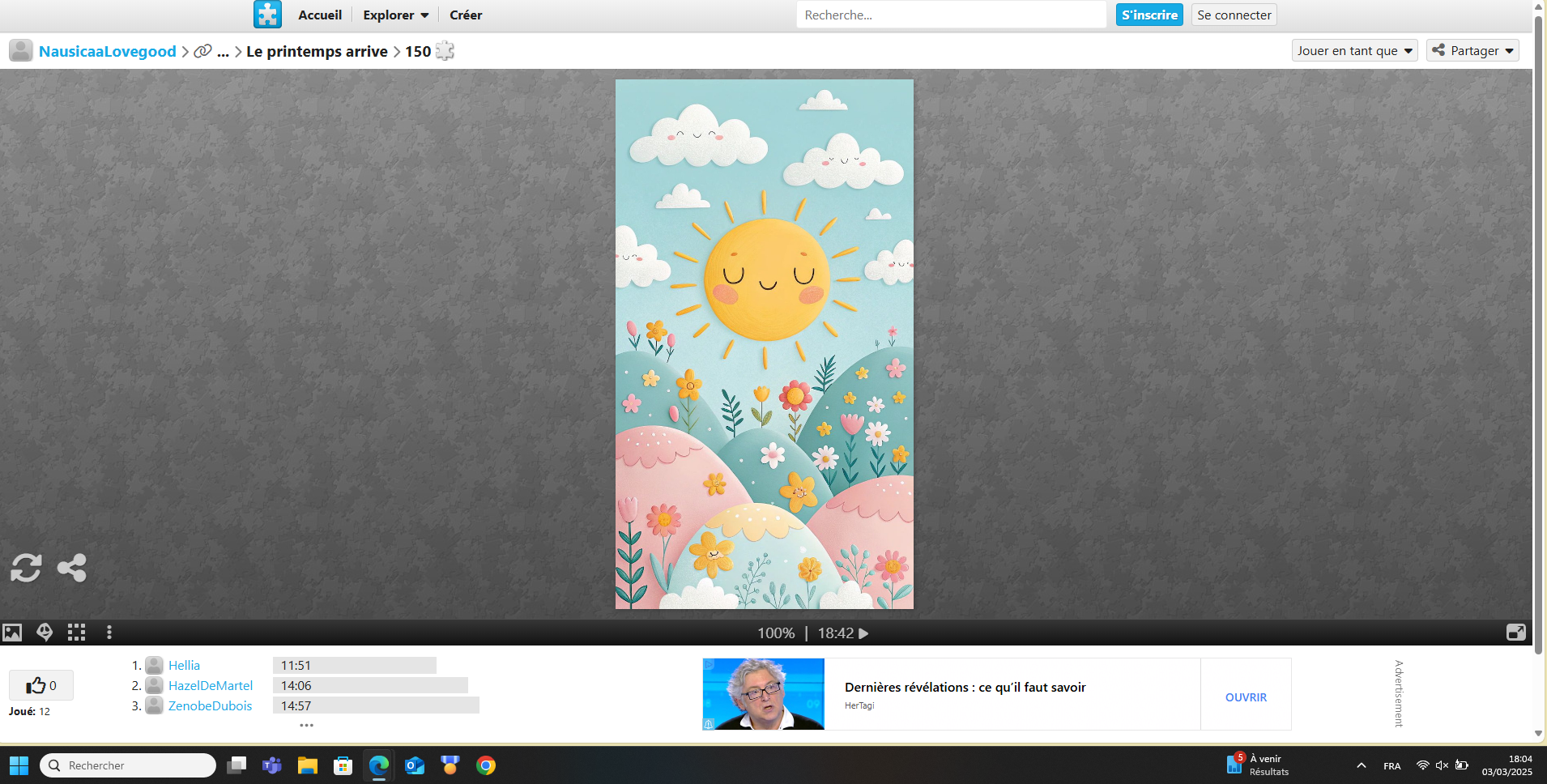
Task: Open the Jouer en tant que dropdown
Action: click(1355, 50)
